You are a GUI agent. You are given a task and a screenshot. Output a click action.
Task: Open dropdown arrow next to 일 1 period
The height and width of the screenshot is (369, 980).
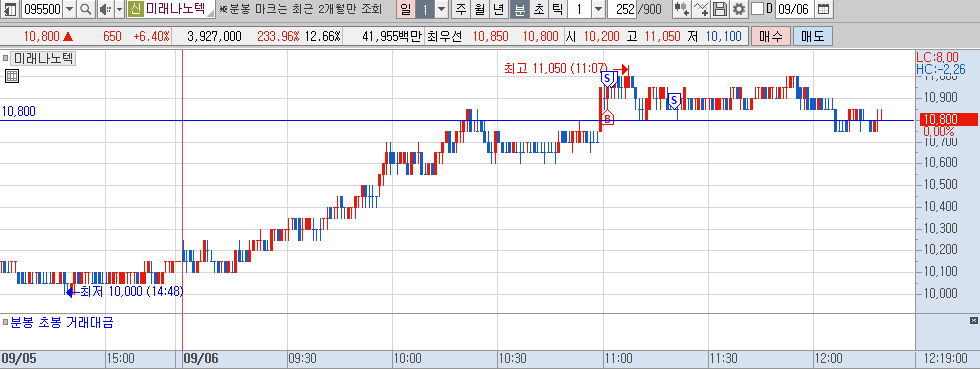pyautogui.click(x=441, y=9)
